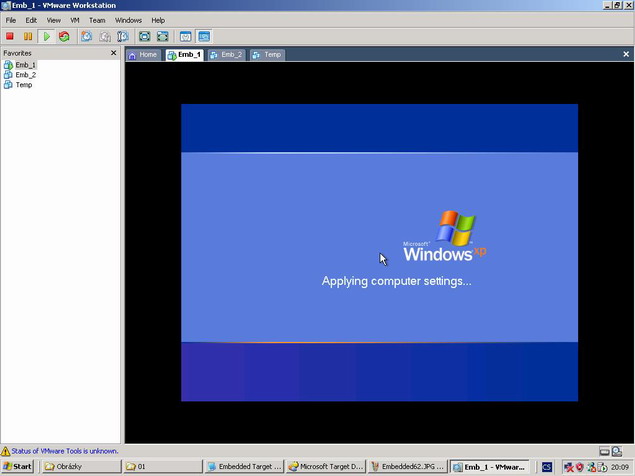Click the disconnected network tray icon
Image resolution: width=635 pixels, height=476 pixels.
click(x=569, y=467)
